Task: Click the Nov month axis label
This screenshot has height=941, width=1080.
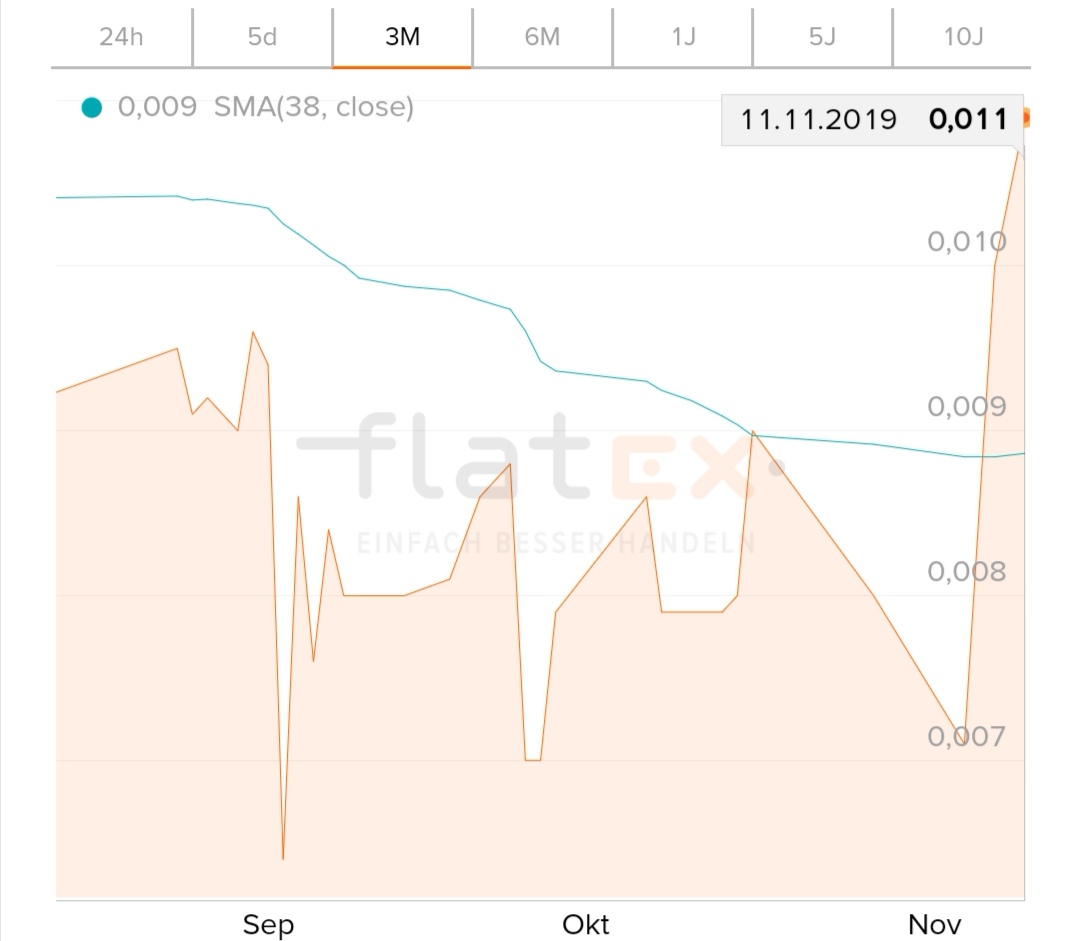Action: tap(935, 924)
